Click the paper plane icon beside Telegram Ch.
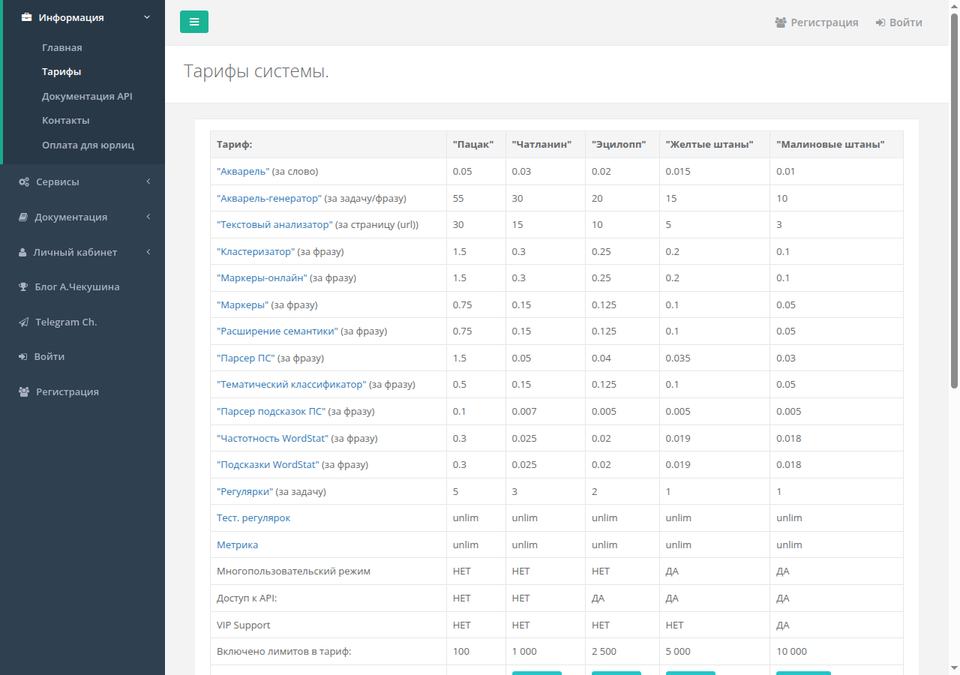 click(23, 322)
